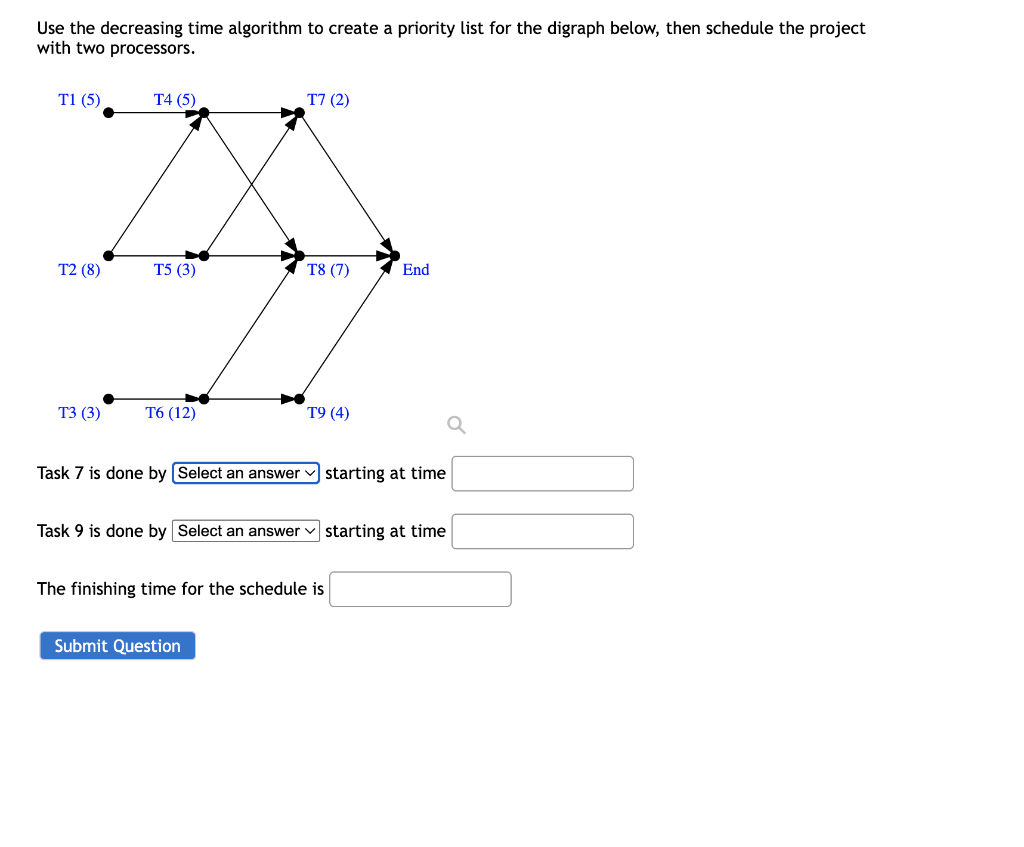Click the Task 9 starting time field
This screenshot has width=1024, height=847.
(542, 531)
